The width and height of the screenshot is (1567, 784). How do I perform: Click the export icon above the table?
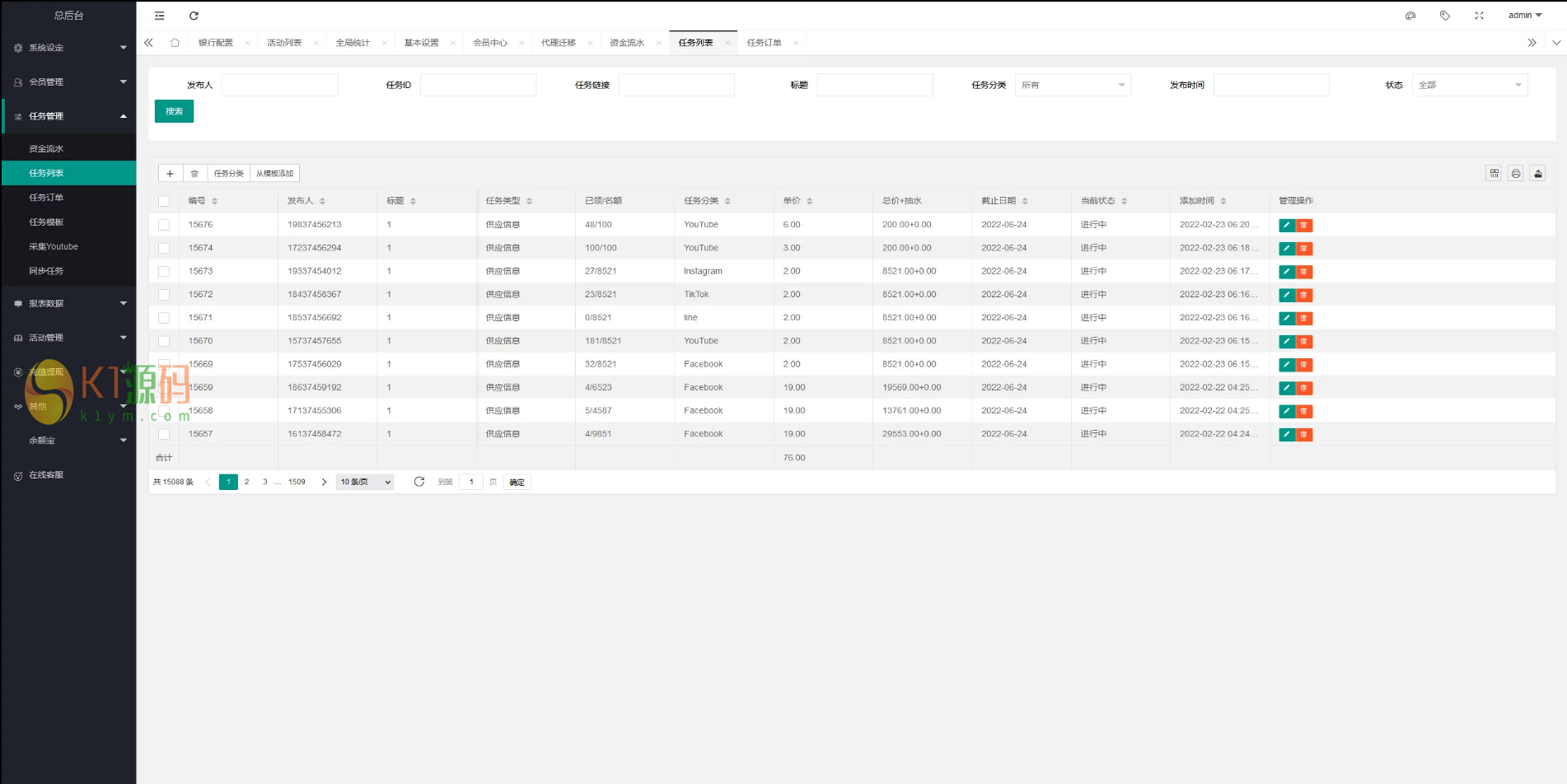coord(1537,173)
